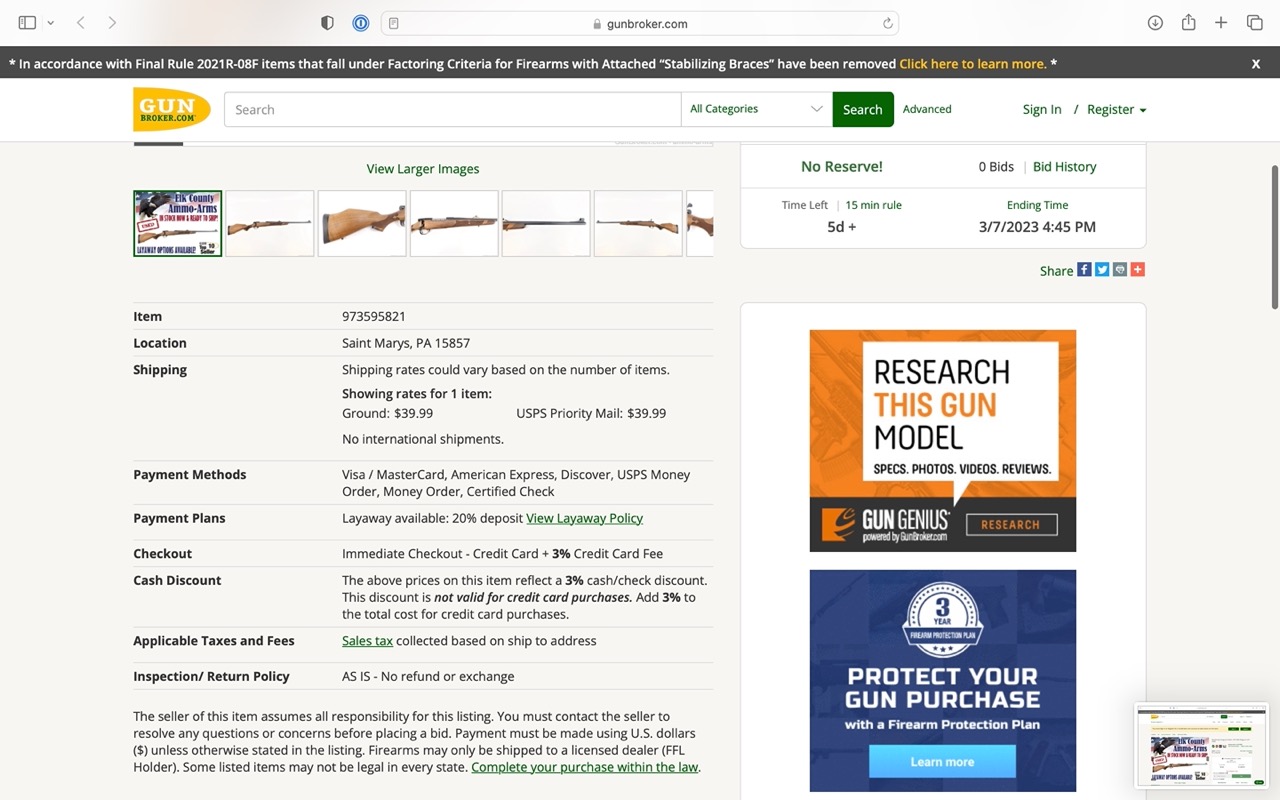Image resolution: width=1280 pixels, height=800 pixels.
Task: Open the privacy shield icon
Action: pyautogui.click(x=327, y=23)
